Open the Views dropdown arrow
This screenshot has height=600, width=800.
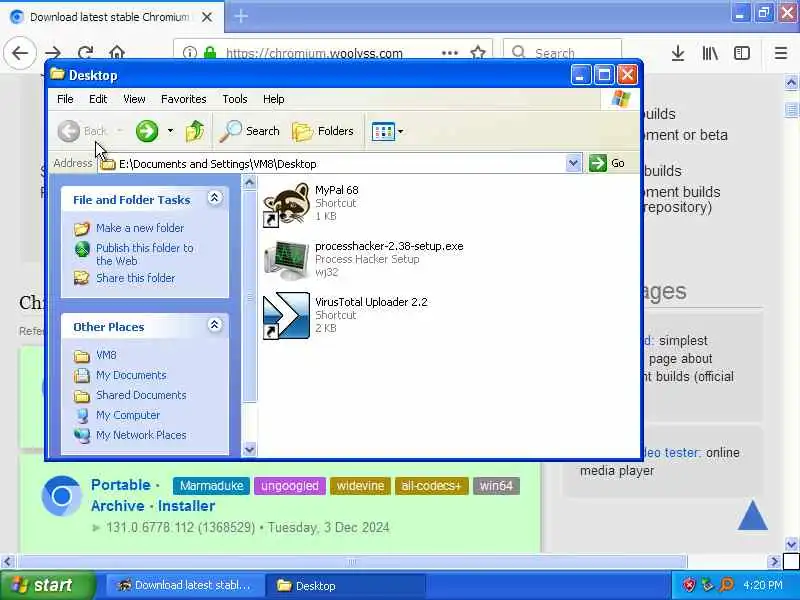point(401,131)
